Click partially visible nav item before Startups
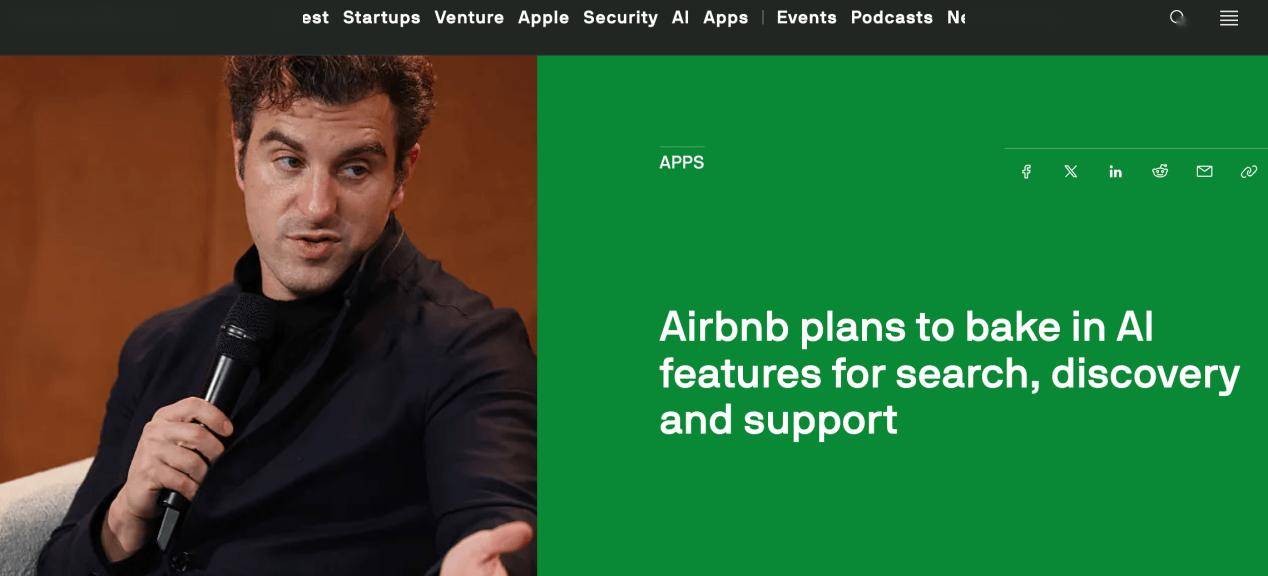Viewport: 1268px width, 576px height. [x=315, y=17]
